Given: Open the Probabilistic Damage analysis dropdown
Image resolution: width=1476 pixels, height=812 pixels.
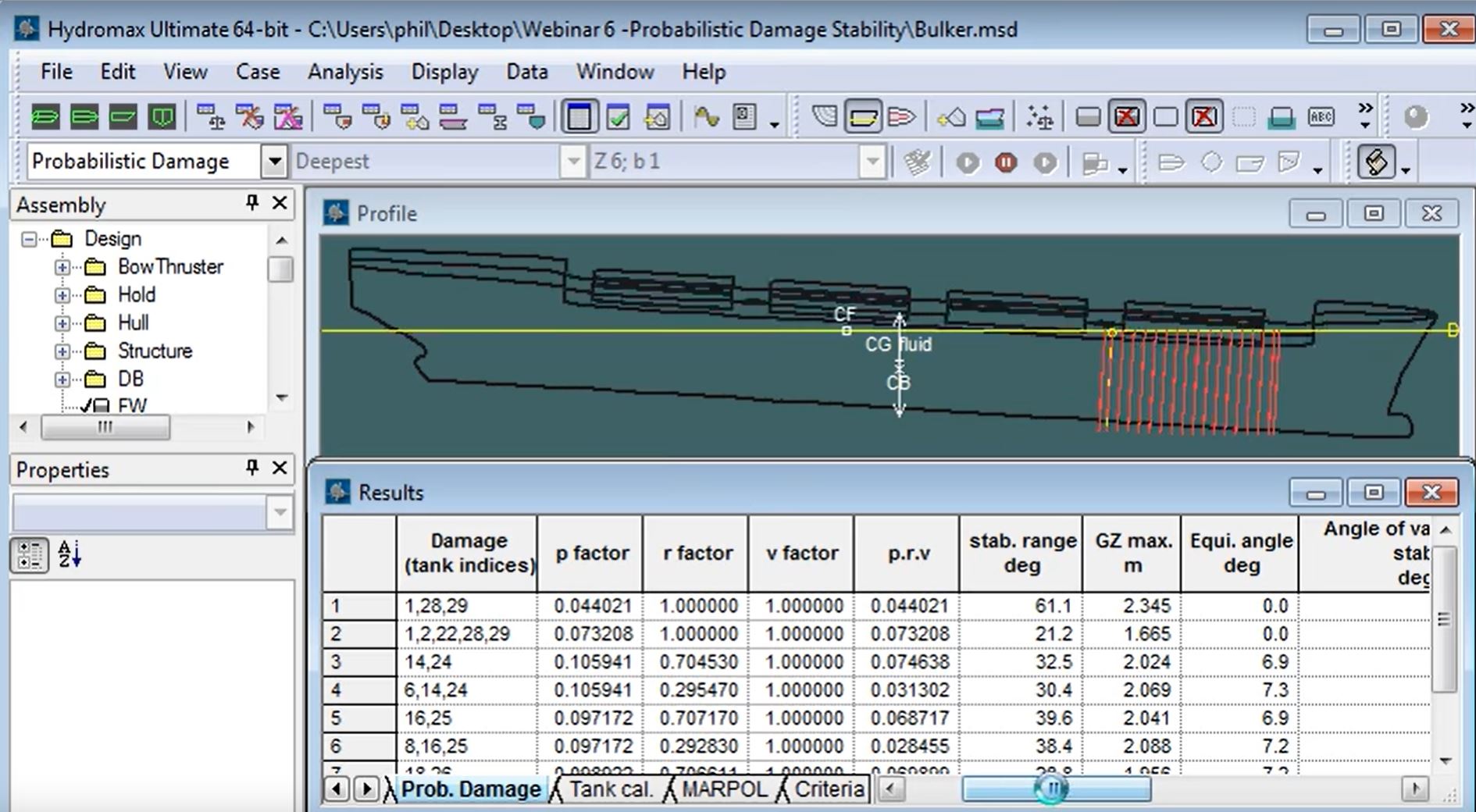Looking at the screenshot, I should click(x=274, y=162).
